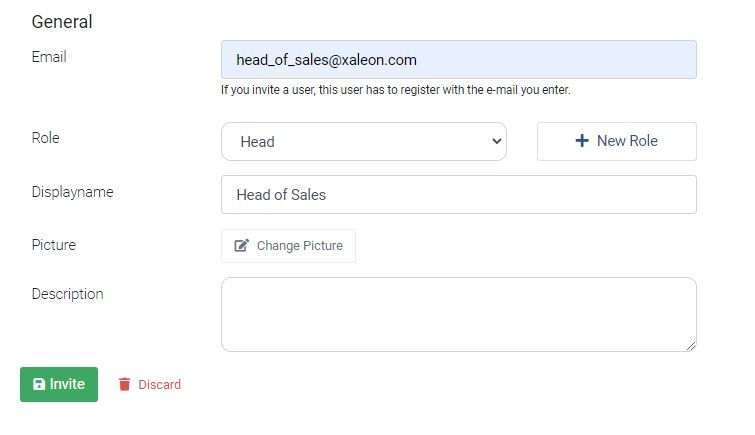Click the plus icon beside New Role
755x435 pixels.
coord(582,141)
